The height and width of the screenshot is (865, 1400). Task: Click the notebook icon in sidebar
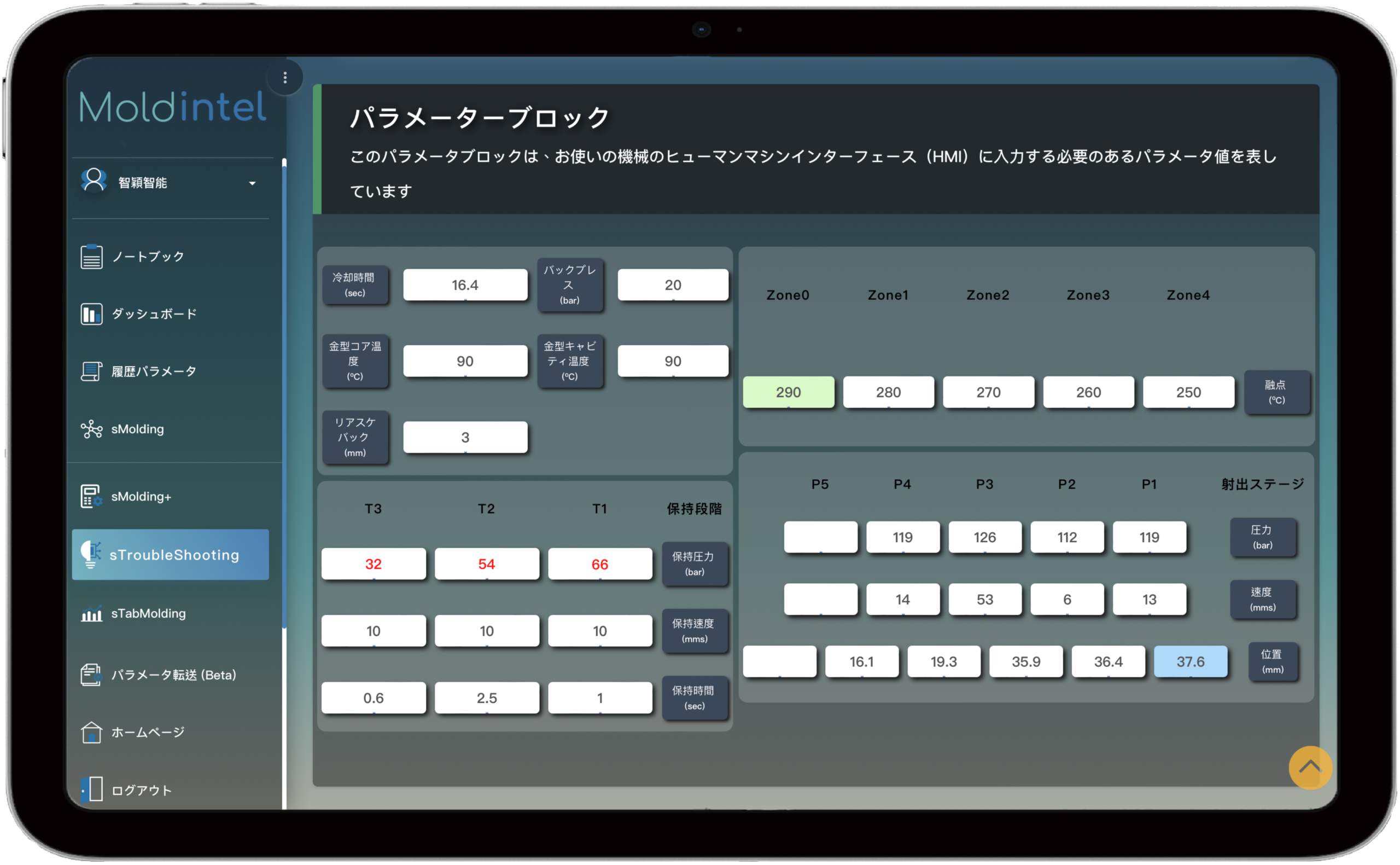(x=91, y=257)
